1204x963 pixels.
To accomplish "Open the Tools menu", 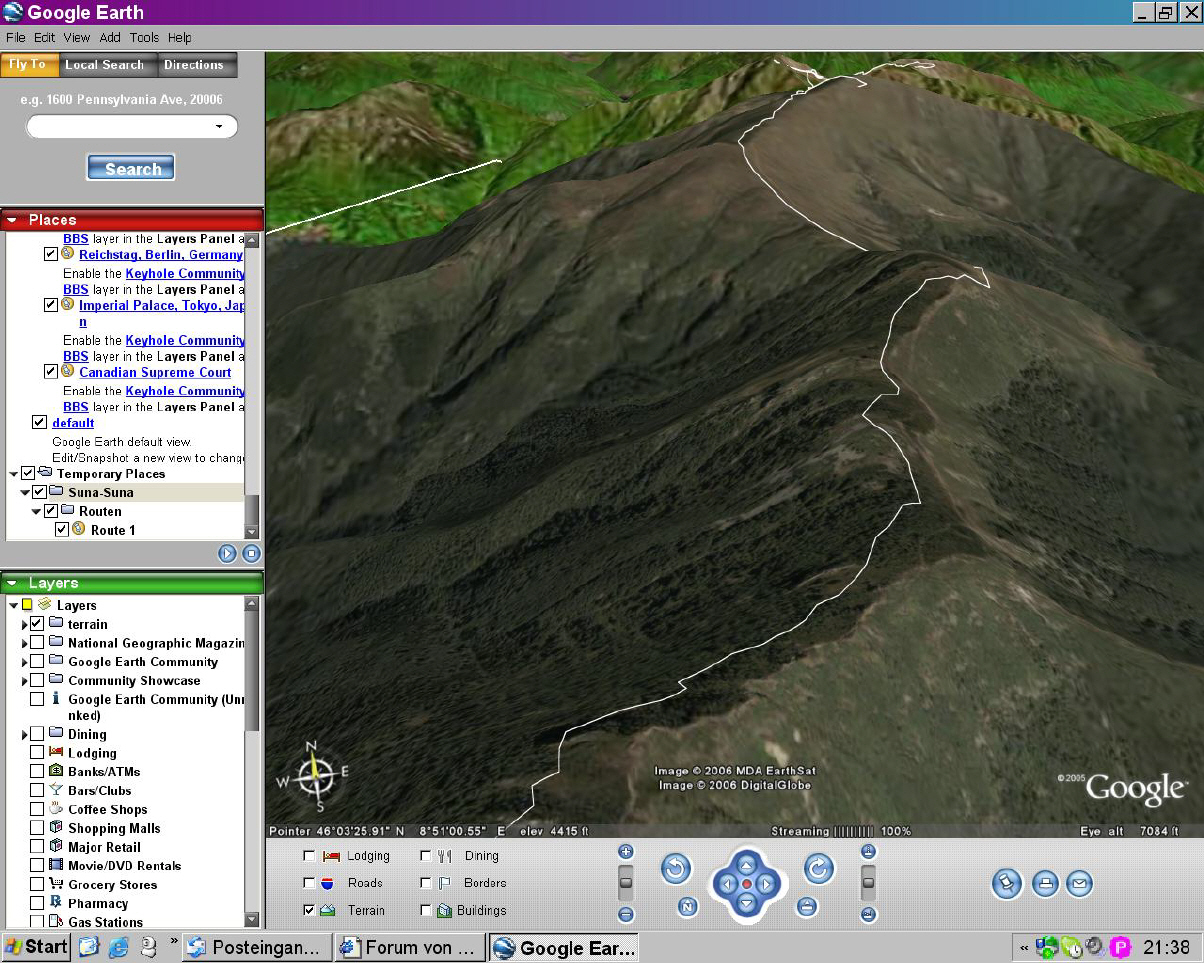I will [x=144, y=37].
